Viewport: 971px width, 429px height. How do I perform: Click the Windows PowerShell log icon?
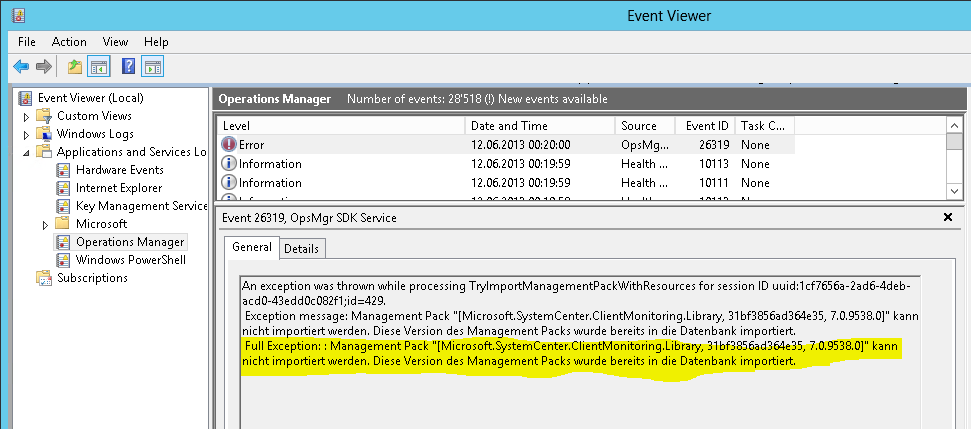(63, 259)
